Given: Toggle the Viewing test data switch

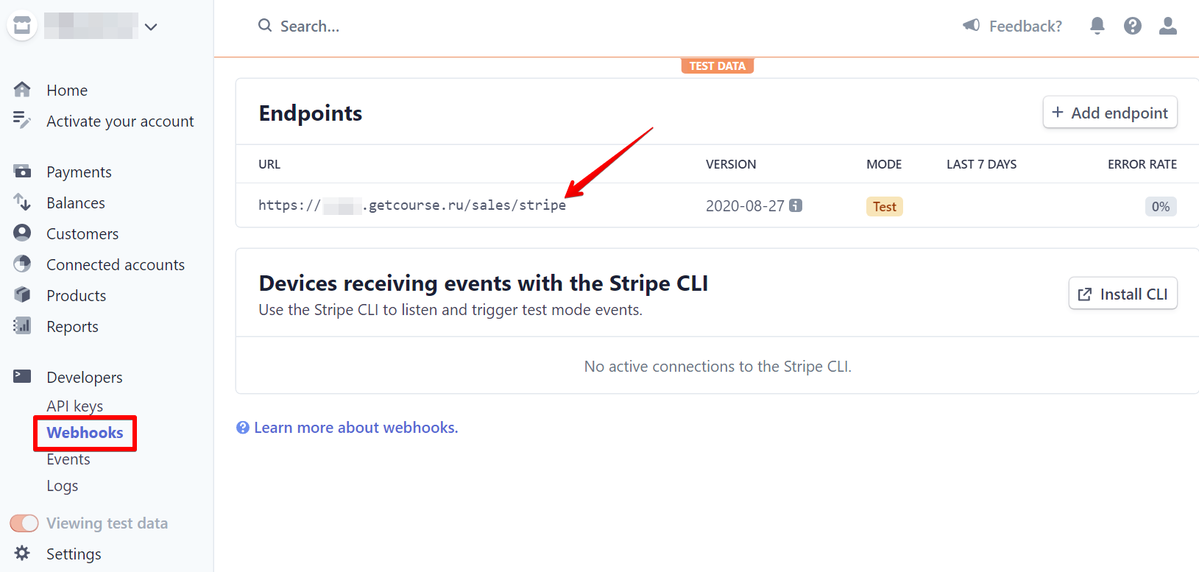Looking at the screenshot, I should 24,523.
